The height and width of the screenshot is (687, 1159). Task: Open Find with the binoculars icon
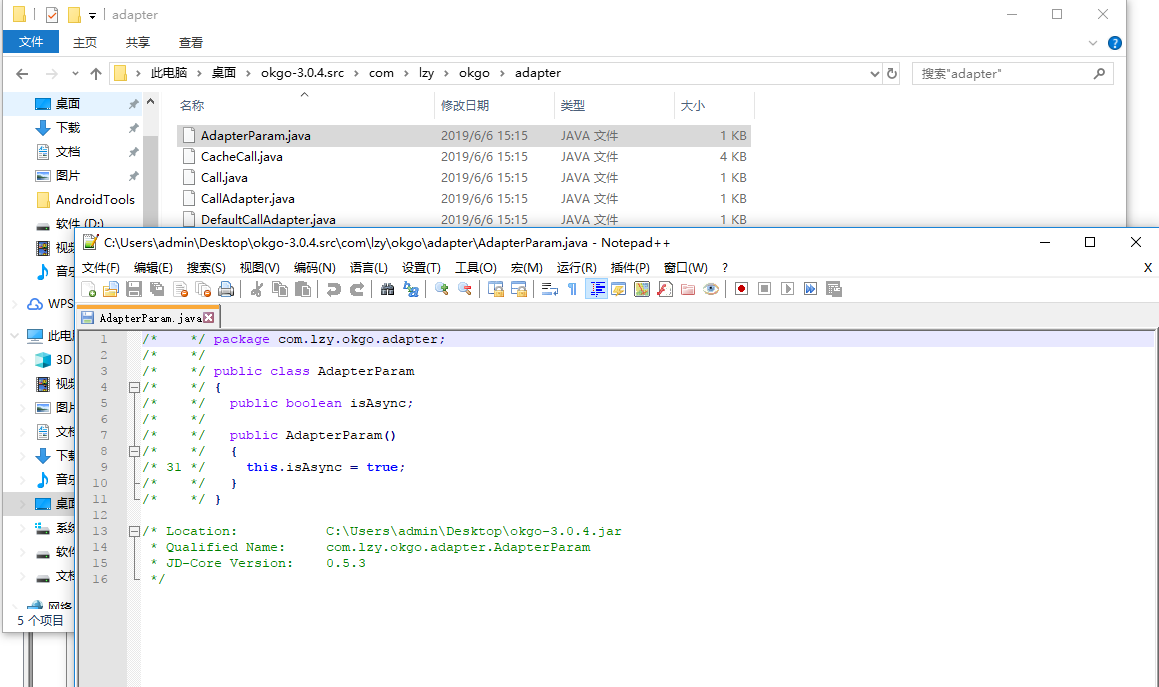pos(387,289)
